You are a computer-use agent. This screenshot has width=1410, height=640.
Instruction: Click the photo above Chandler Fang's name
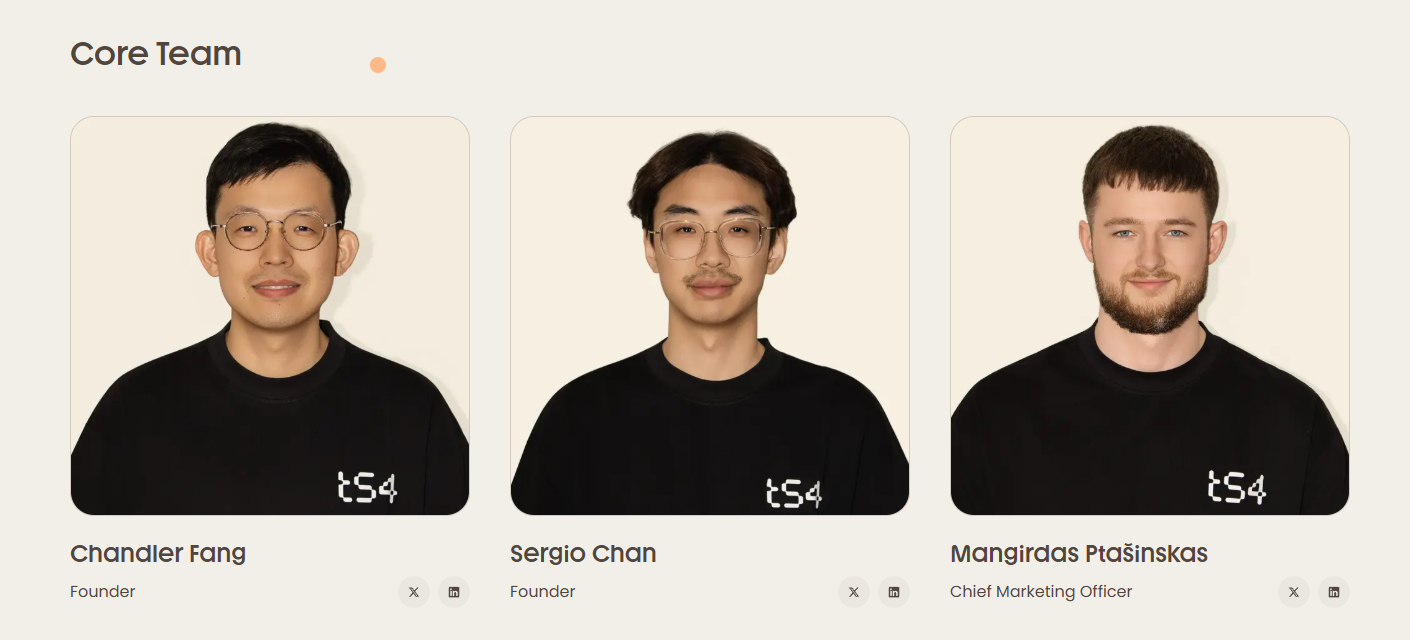pyautogui.click(x=270, y=315)
